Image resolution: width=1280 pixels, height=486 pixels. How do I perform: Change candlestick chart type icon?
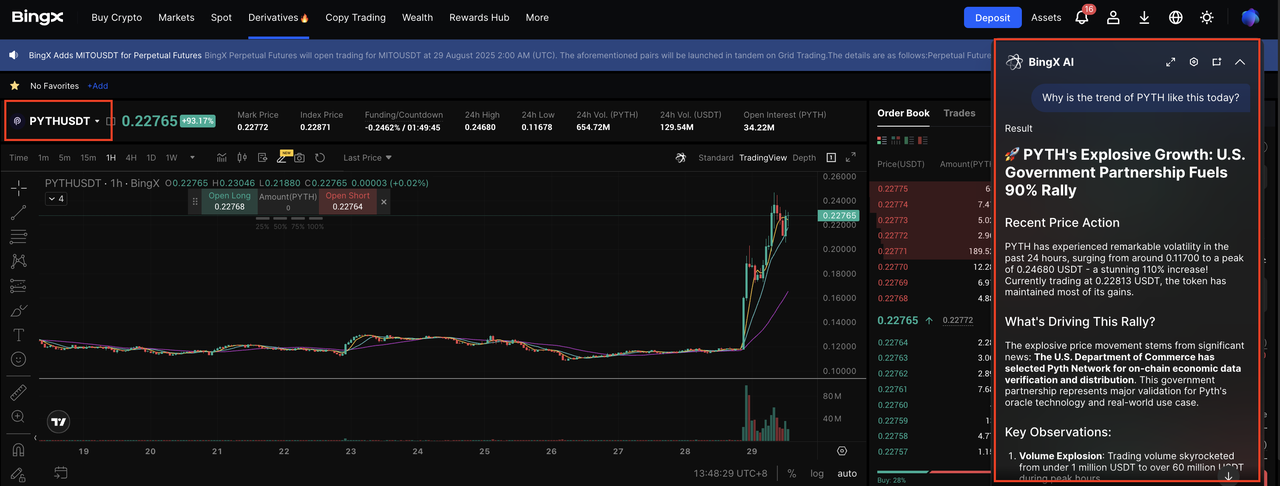[x=241, y=157]
